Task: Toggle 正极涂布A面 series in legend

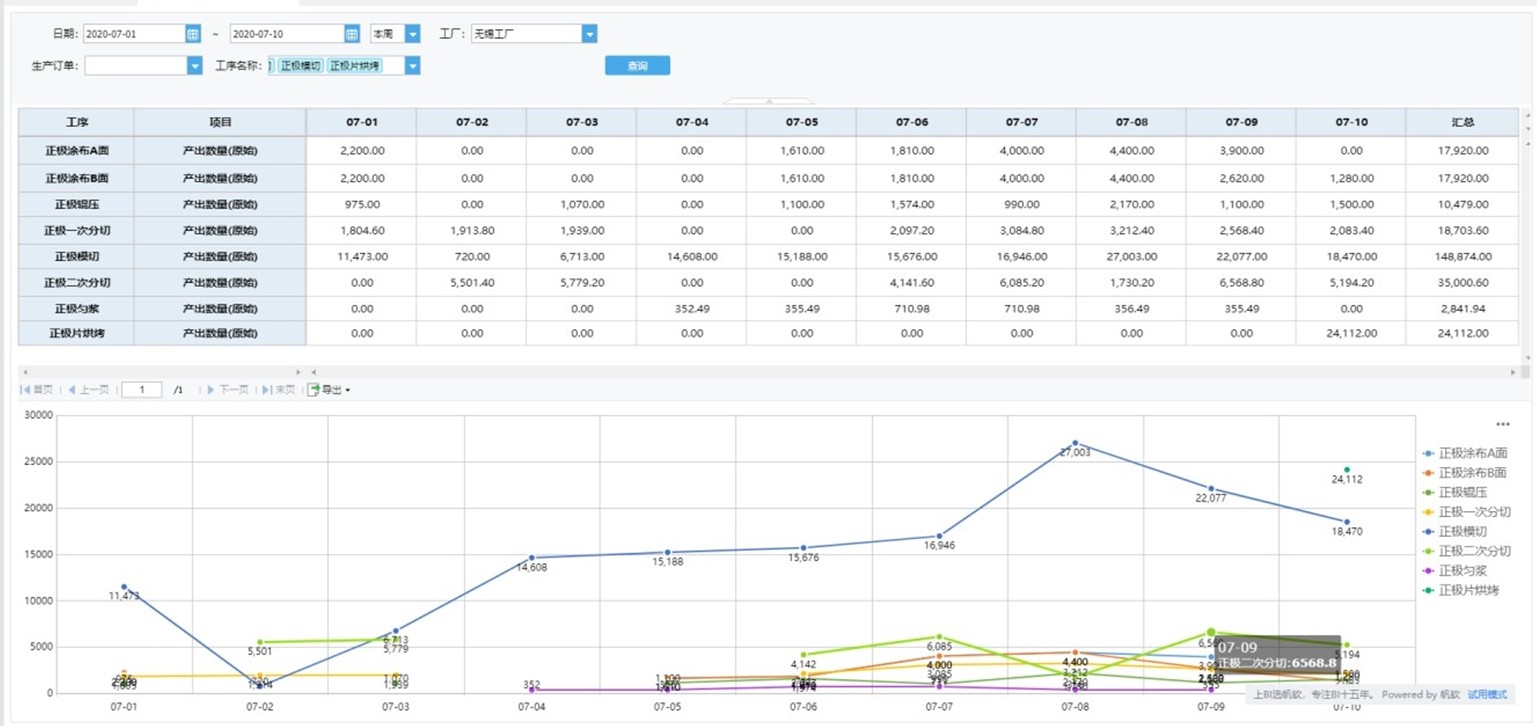Action: (x=1465, y=453)
